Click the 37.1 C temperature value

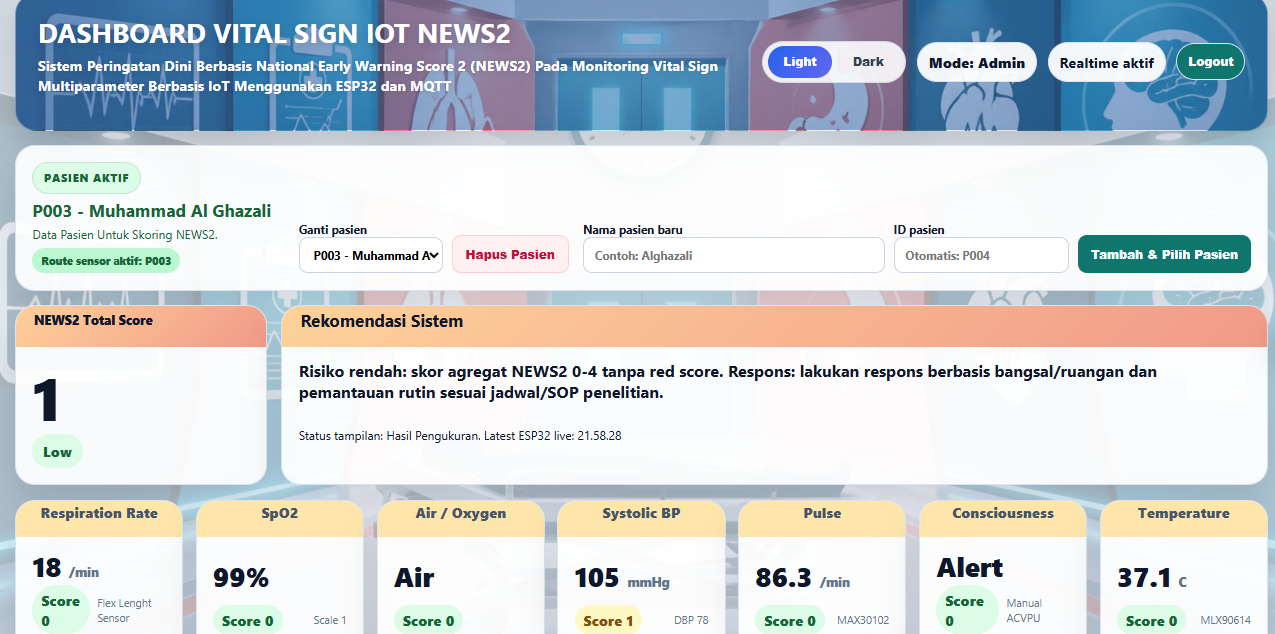1152,578
